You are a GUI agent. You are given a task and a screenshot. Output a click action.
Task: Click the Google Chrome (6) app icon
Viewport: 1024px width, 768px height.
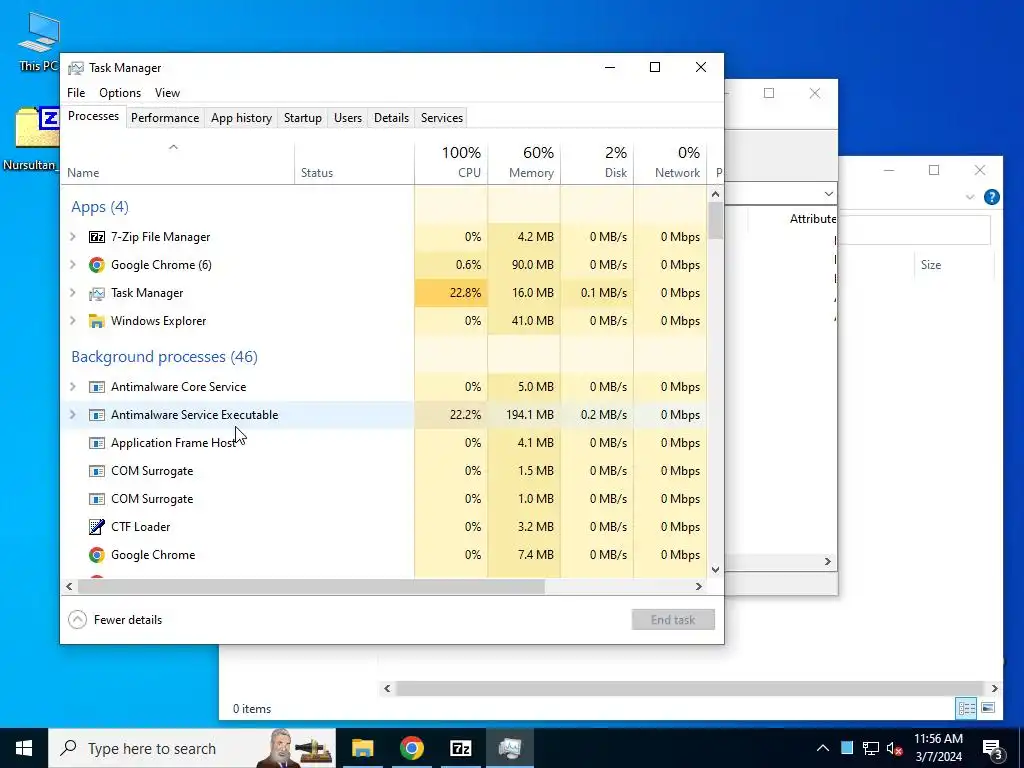coord(97,264)
